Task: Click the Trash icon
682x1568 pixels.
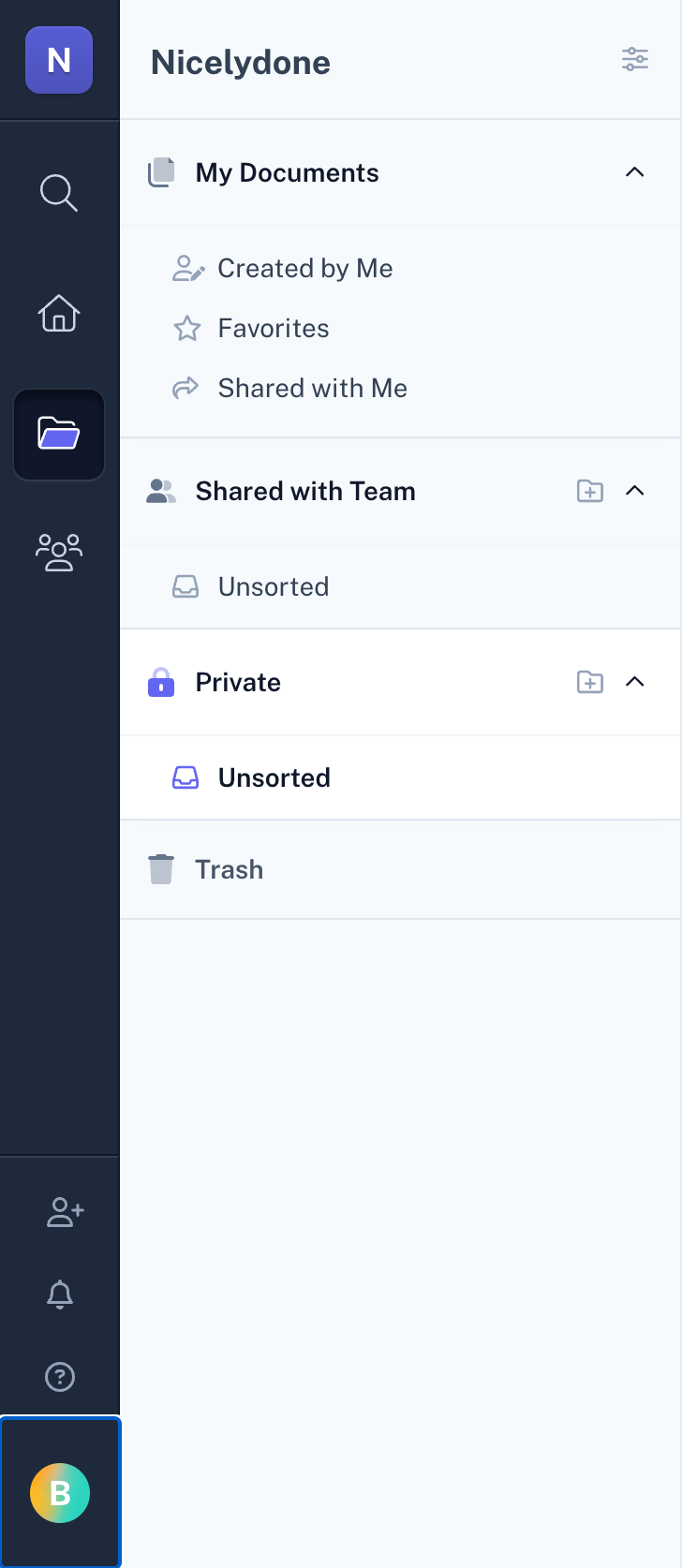Action: (161, 868)
